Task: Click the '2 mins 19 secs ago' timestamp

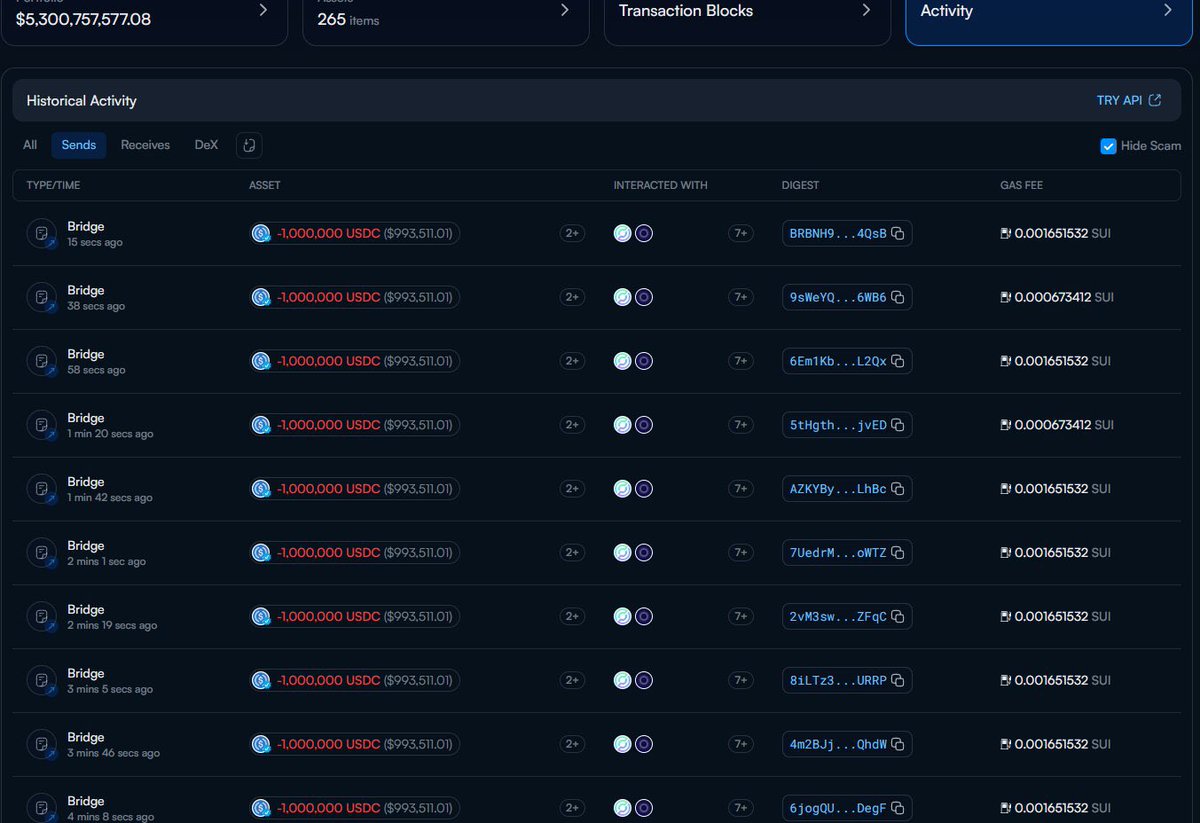Action: click(x=112, y=626)
